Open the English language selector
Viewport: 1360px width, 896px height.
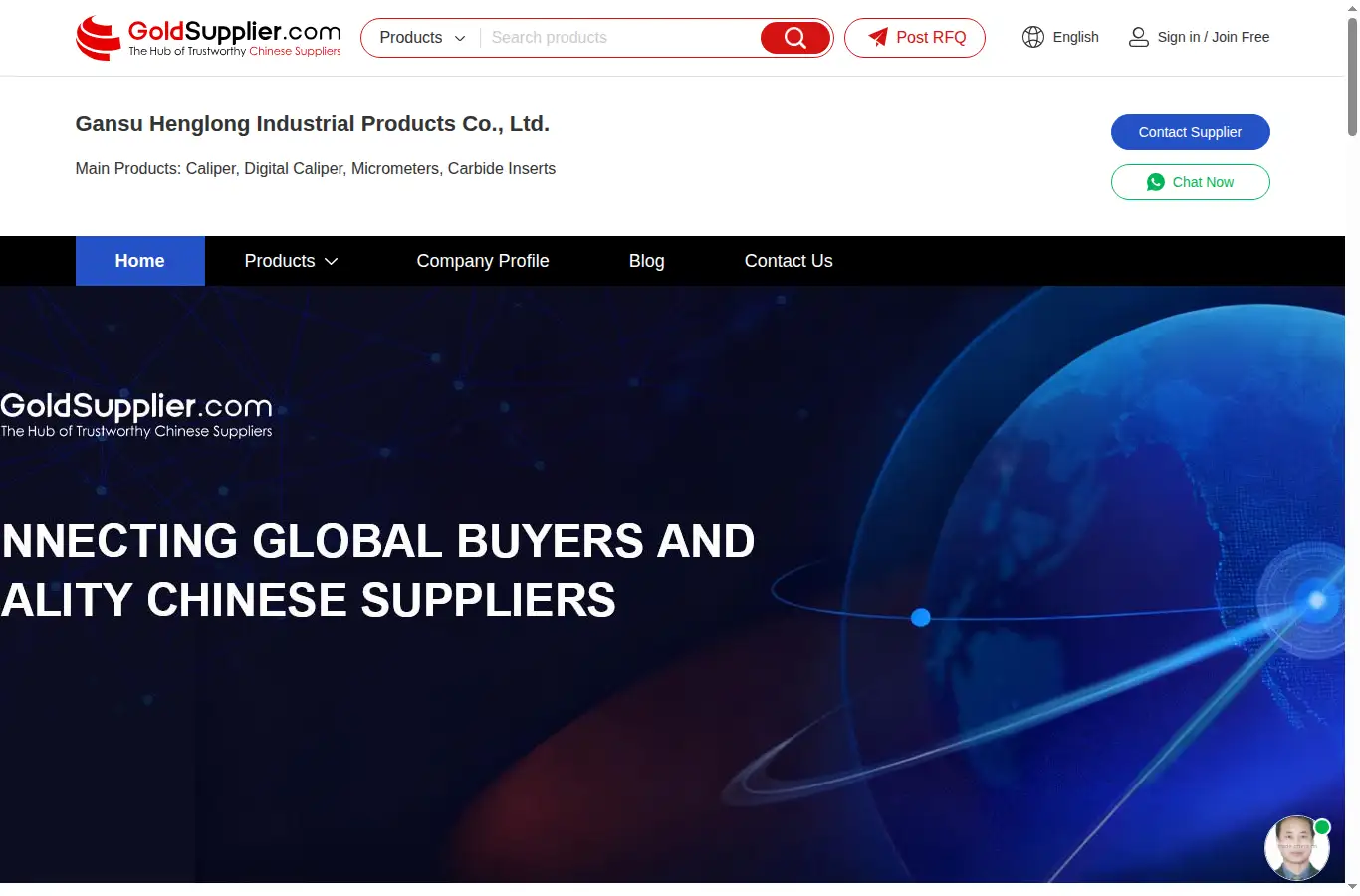[1061, 37]
